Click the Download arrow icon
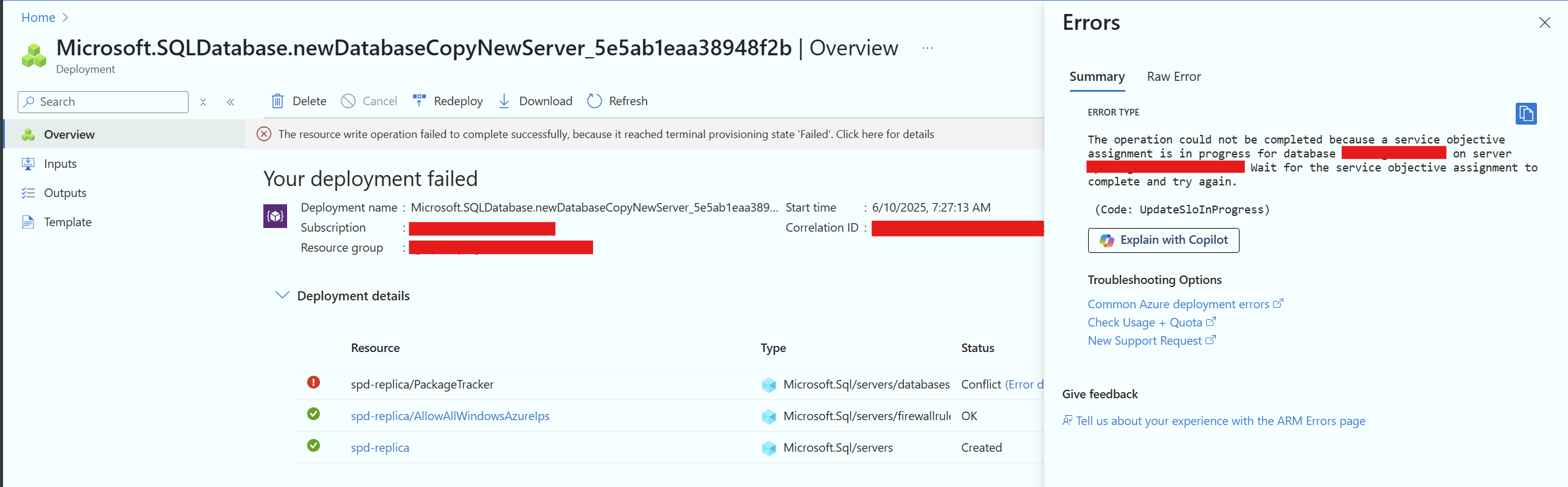 504,101
